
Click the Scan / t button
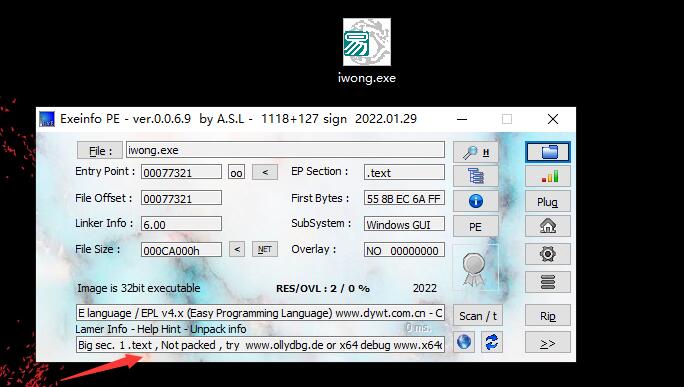(x=478, y=316)
